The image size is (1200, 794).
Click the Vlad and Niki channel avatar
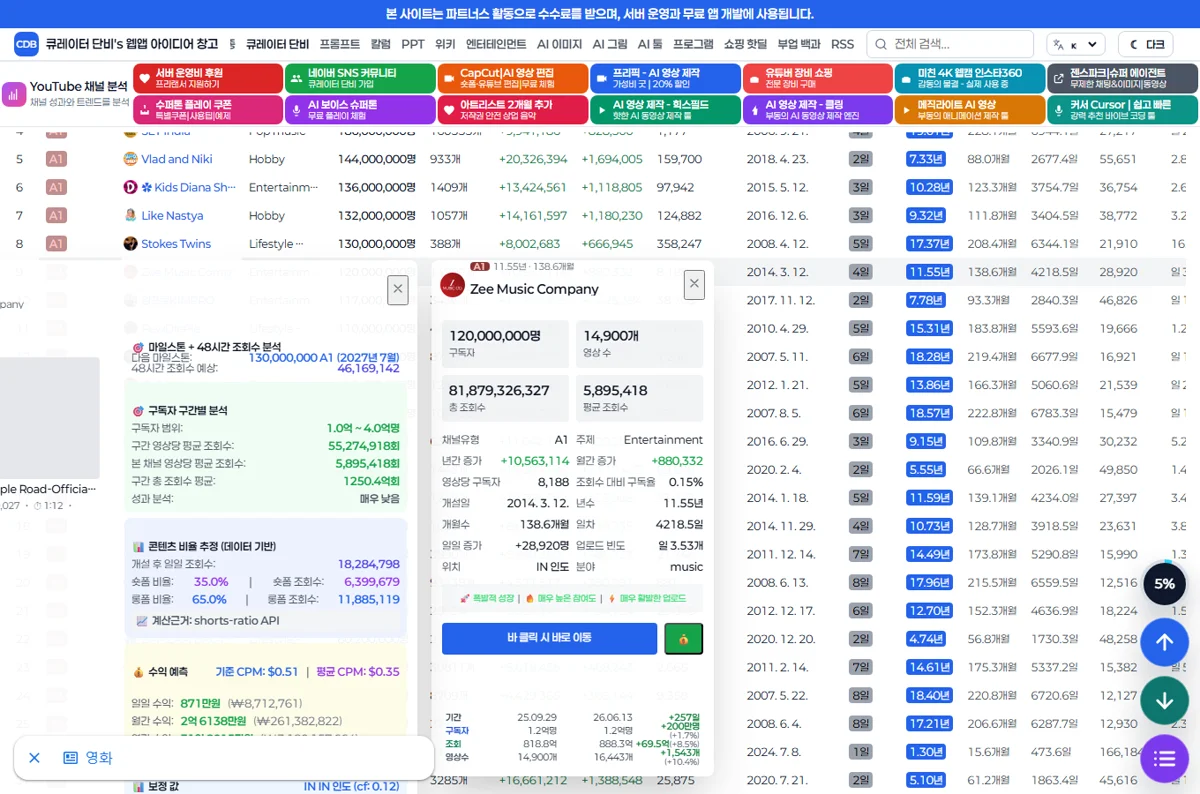tap(130, 159)
